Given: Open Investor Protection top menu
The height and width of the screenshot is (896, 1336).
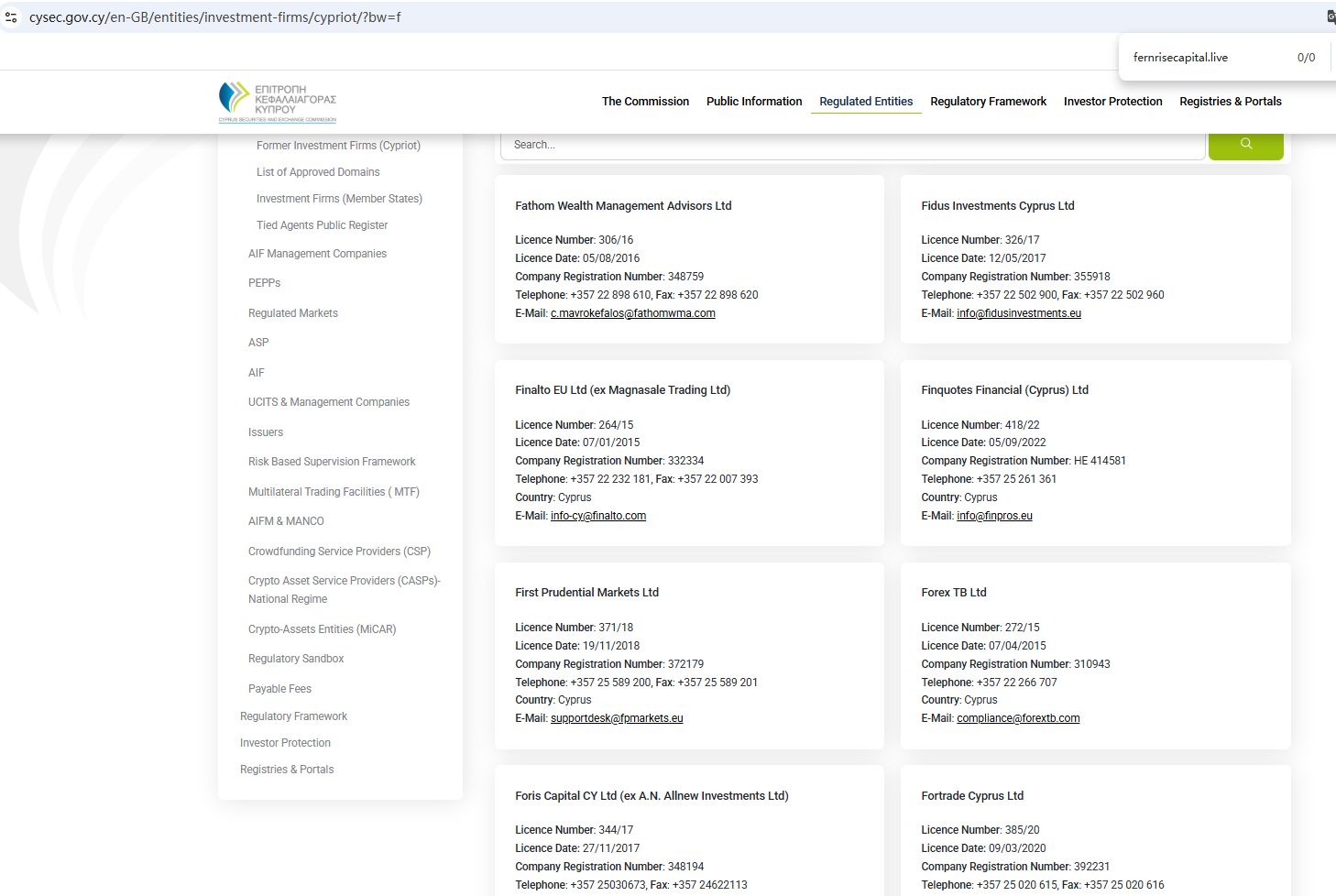Looking at the screenshot, I should pos(1112,102).
